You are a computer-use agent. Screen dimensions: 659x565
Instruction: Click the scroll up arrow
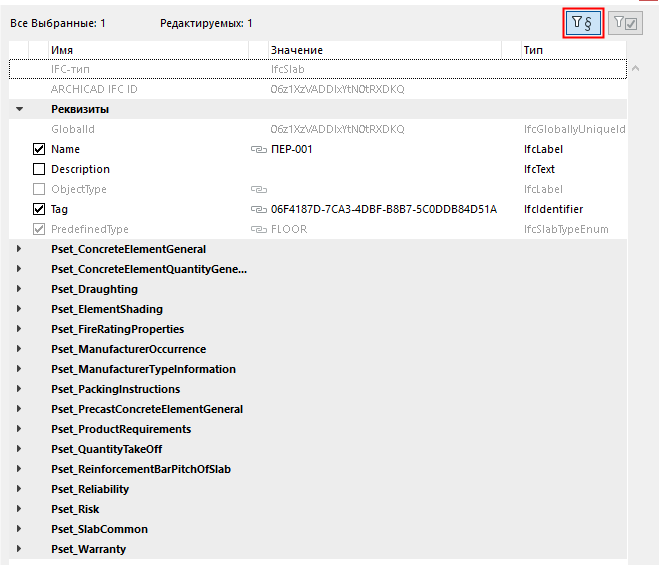pos(635,68)
